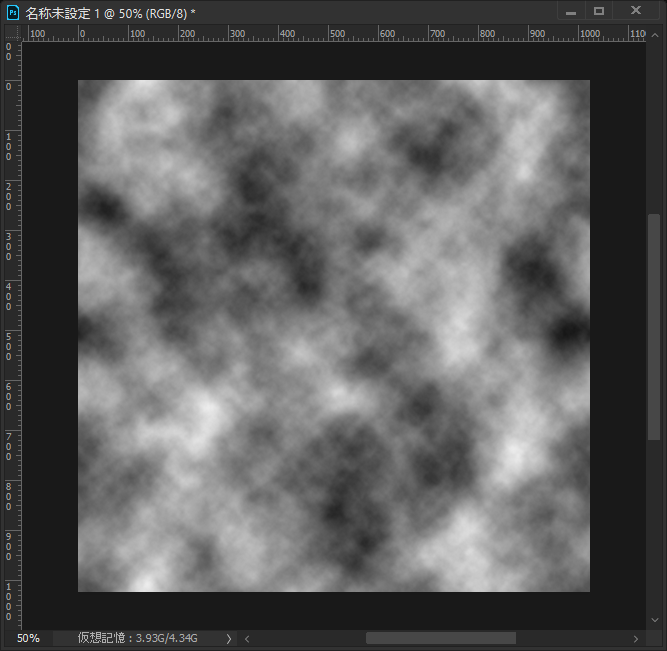
Task: Click the 仮想記憶 status bar readout
Action: [x=137, y=638]
